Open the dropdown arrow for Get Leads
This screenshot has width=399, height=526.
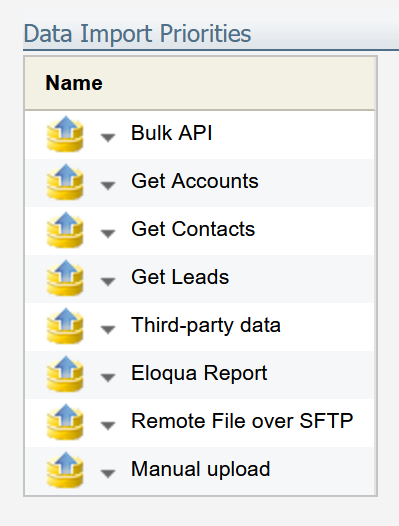click(x=108, y=281)
